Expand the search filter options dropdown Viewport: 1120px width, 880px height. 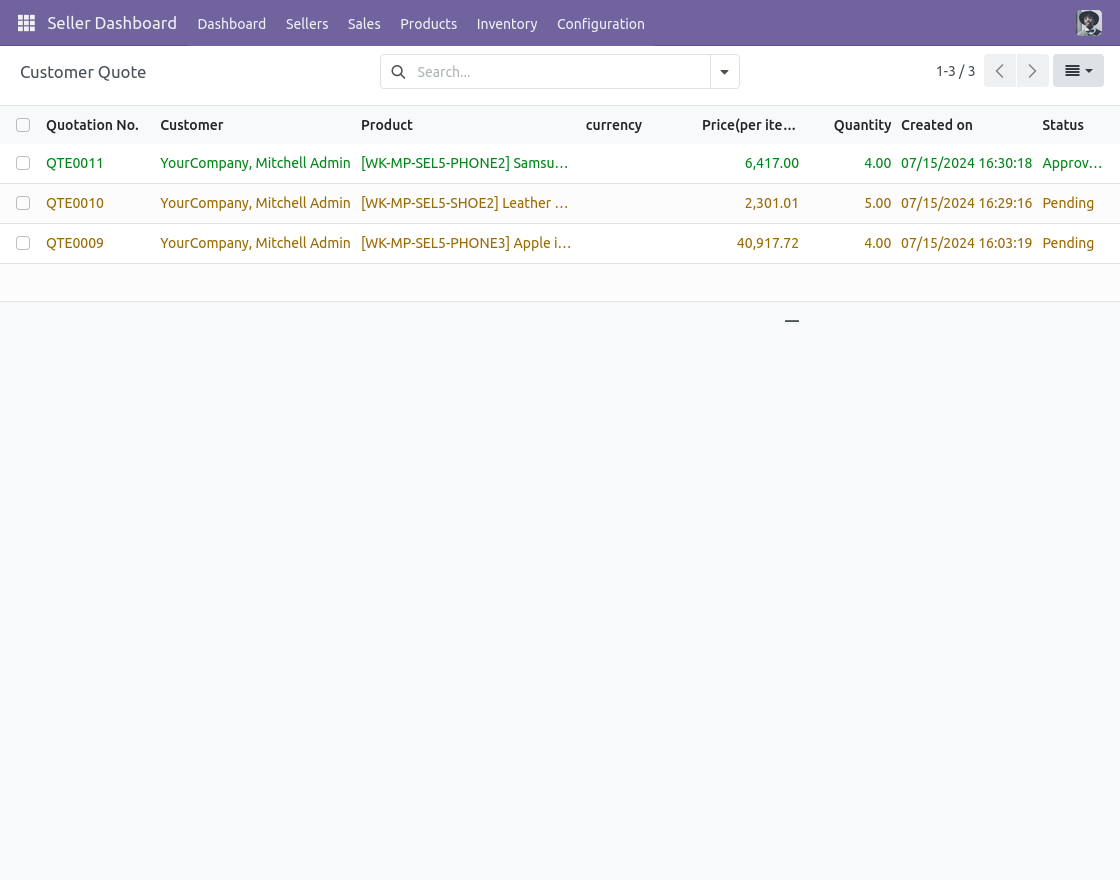725,72
